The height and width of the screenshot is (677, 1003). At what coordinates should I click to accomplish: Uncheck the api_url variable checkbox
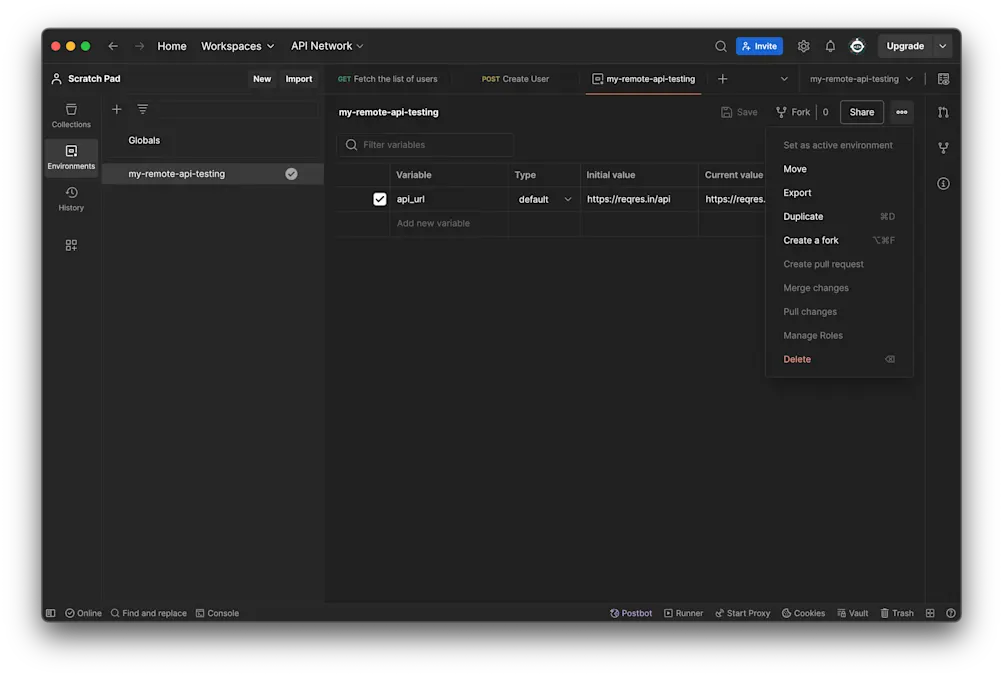point(379,198)
